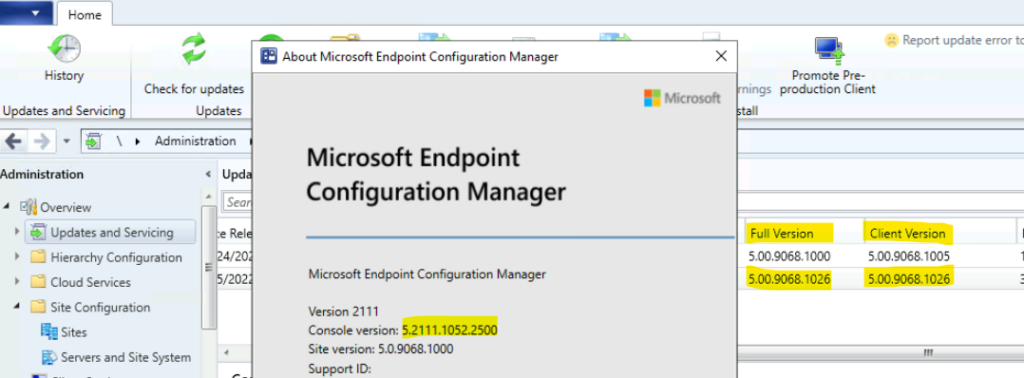Click the Updates and Servicing node icon
Screen dimensions: 1024x378
click(x=39, y=232)
